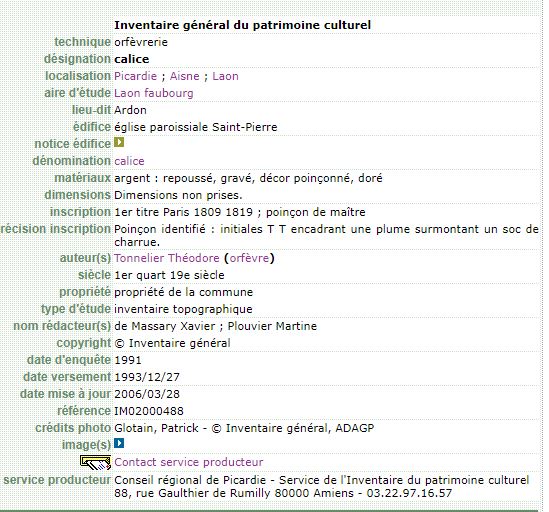
Task: Click the bold calice designation value
Action: click(x=132, y=59)
